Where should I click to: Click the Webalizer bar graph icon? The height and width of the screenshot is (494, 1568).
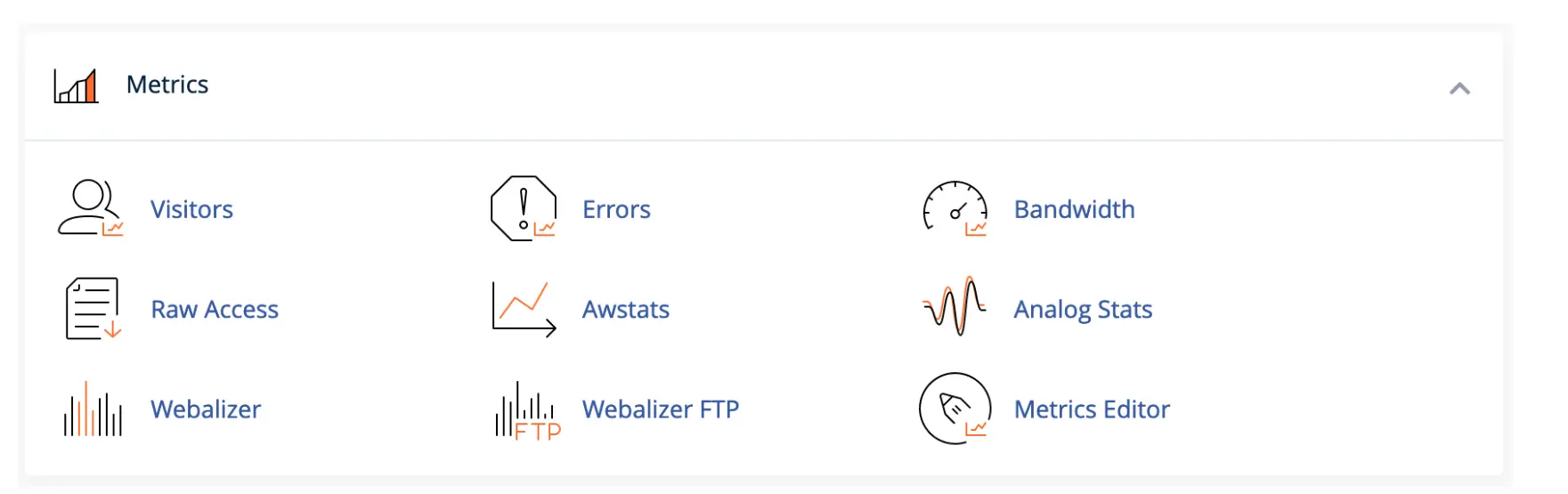pos(93,409)
